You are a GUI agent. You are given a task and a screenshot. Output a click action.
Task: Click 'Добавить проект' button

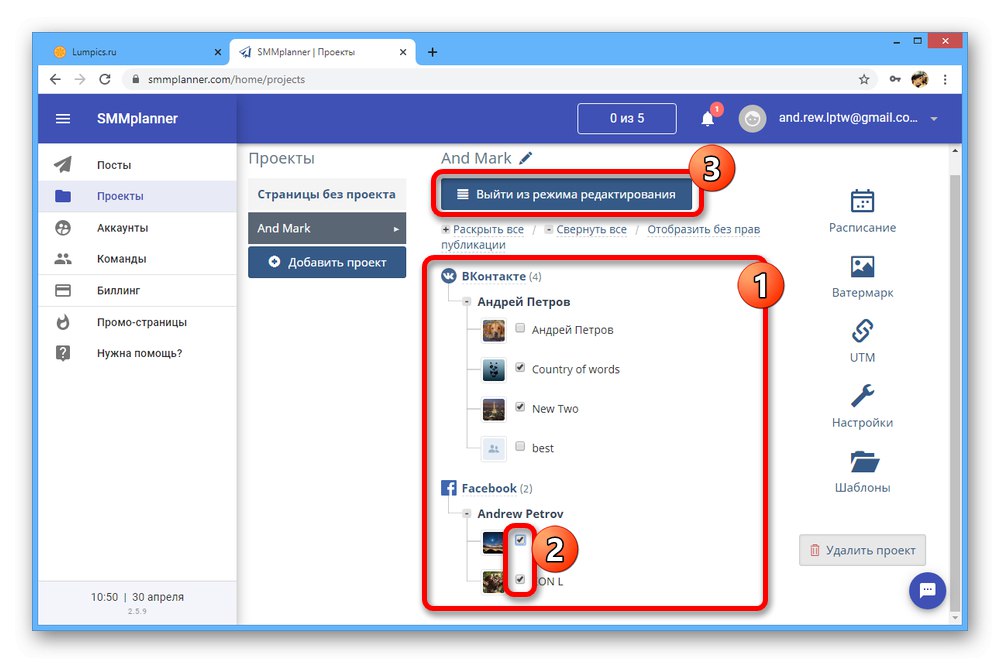tap(327, 262)
